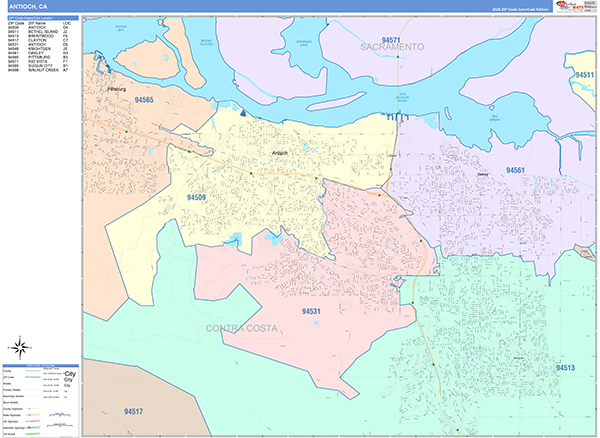Click the 94571 ZIP label on the map
600x438 pixels.
coord(391,40)
